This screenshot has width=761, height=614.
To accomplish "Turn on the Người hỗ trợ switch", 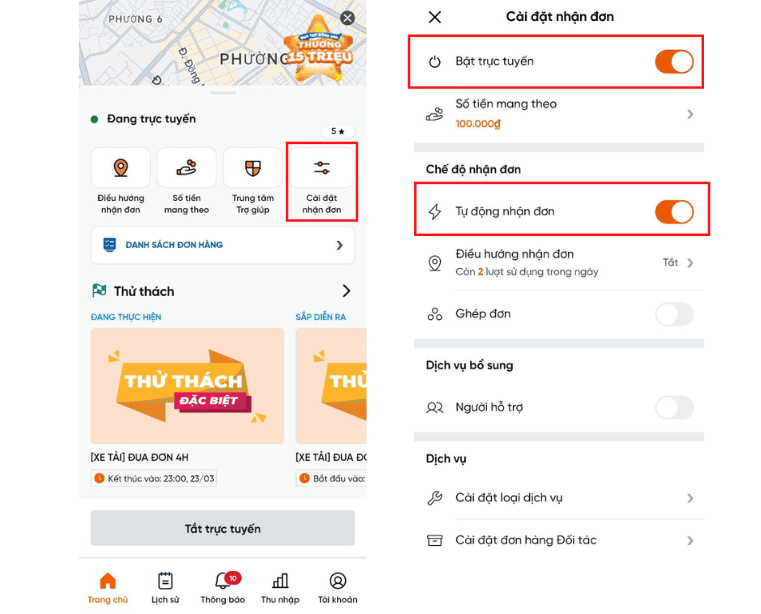I will click(x=674, y=407).
